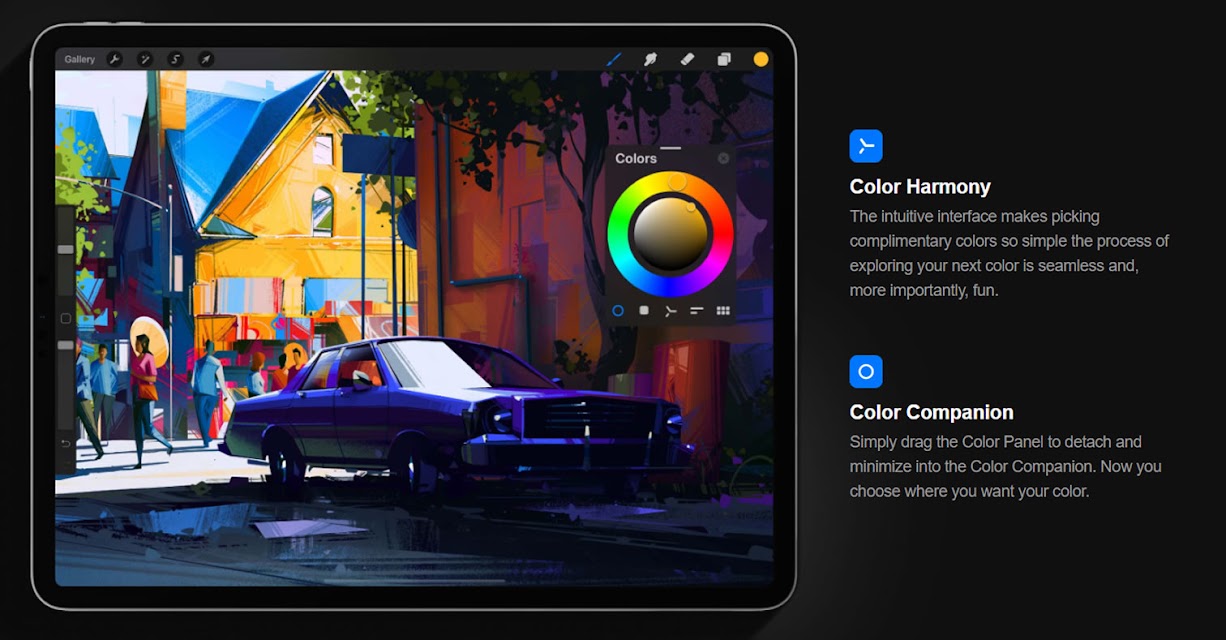Open the Palettes grid tab

click(723, 311)
